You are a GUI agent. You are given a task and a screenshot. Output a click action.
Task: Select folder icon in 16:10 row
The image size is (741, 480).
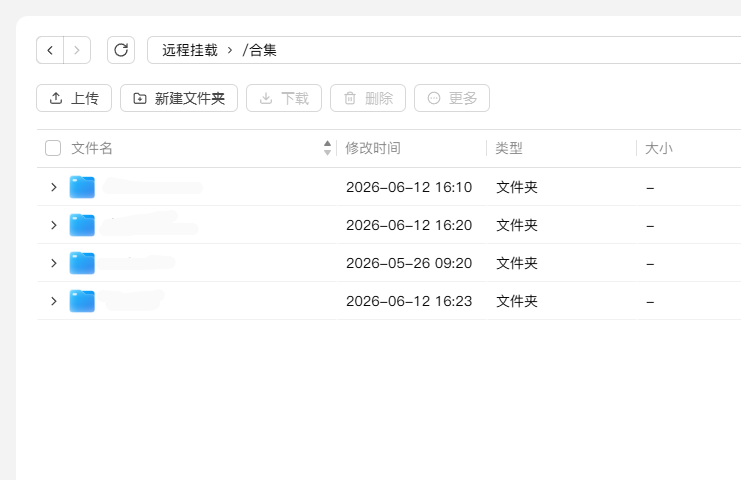(82, 187)
